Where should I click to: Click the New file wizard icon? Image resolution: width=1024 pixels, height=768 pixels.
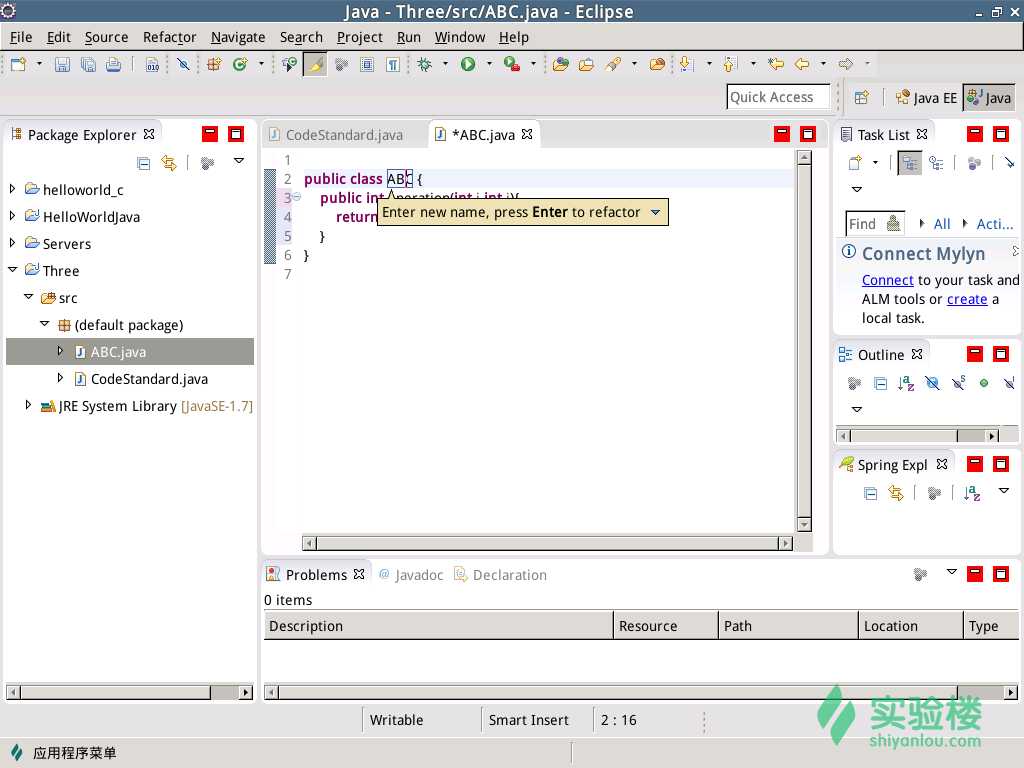point(18,64)
